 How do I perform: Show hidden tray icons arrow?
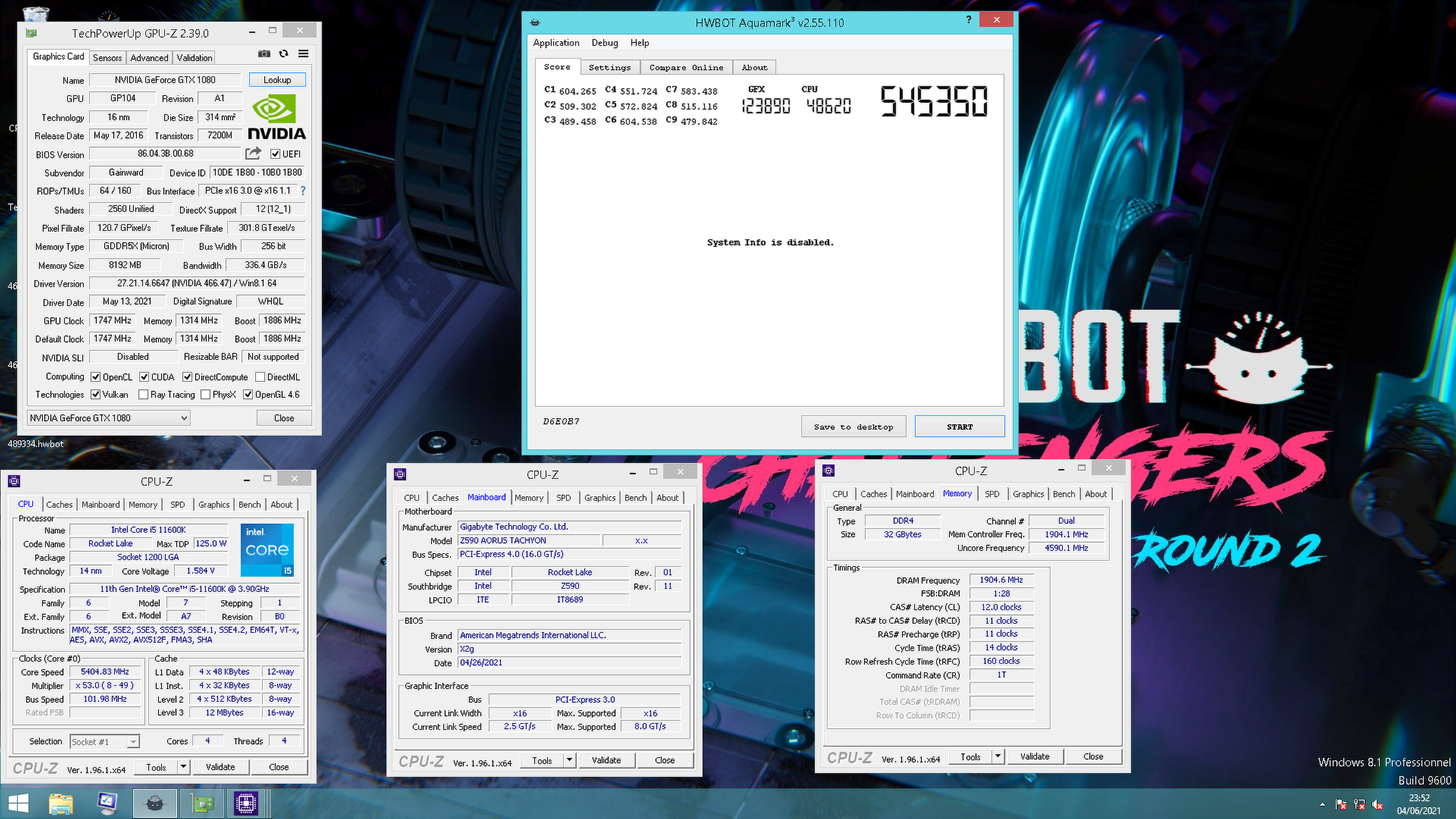(1323, 805)
